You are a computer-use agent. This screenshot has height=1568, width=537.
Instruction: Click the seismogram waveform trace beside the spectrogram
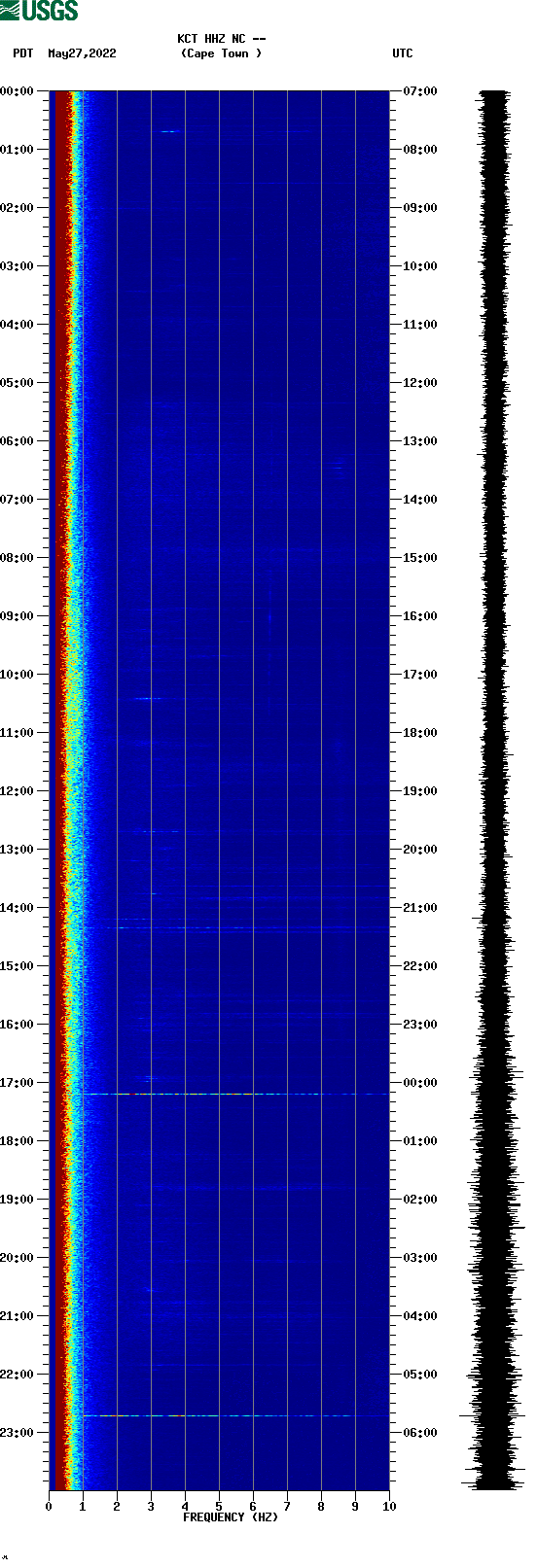(x=495, y=790)
